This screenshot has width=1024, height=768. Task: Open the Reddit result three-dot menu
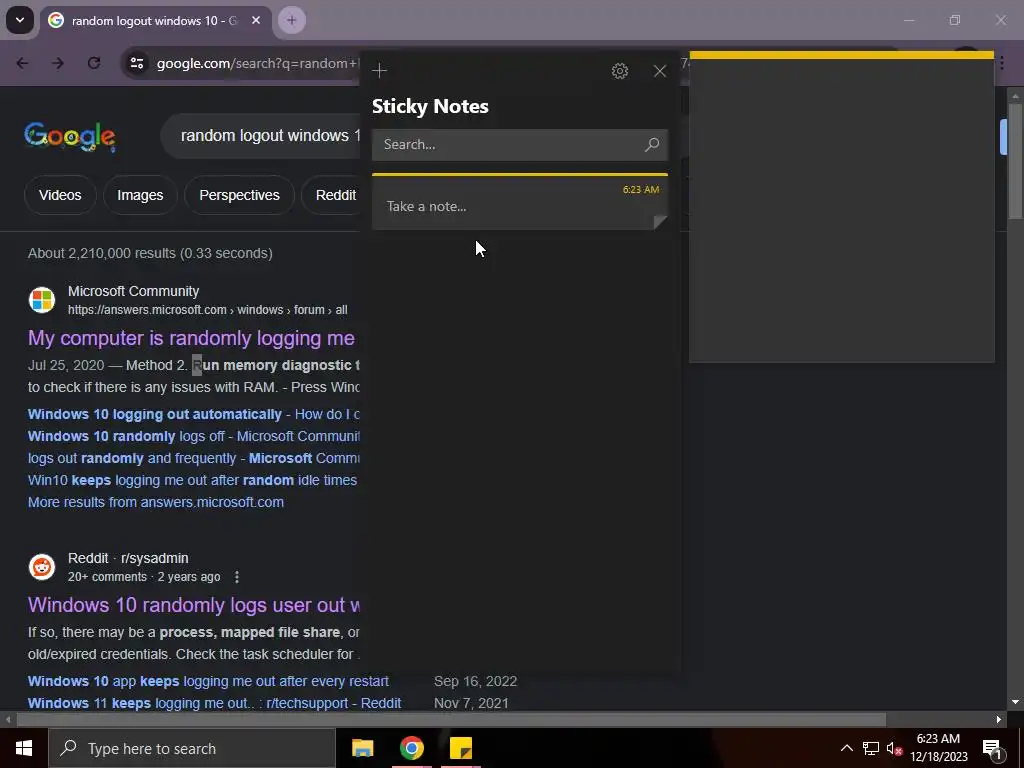237,577
